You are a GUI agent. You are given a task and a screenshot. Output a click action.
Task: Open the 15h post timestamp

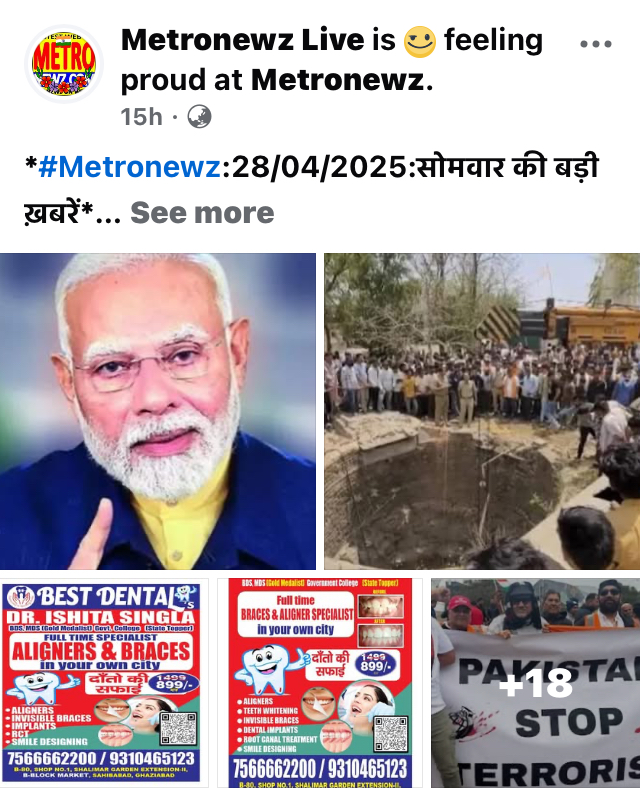click(141, 117)
